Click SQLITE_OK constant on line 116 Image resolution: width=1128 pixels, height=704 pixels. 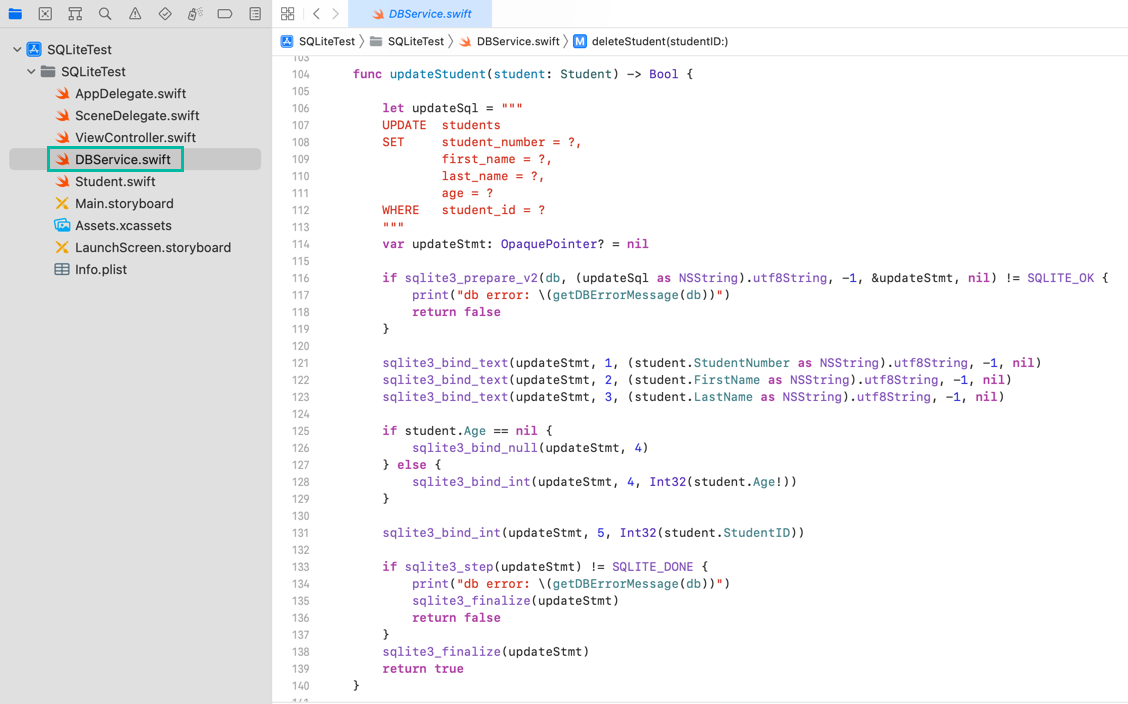[1060, 278]
